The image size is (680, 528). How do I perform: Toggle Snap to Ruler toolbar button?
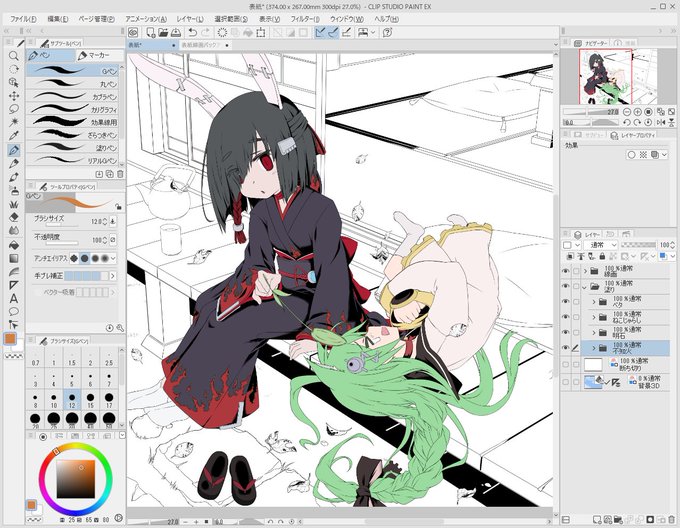tap(320, 33)
